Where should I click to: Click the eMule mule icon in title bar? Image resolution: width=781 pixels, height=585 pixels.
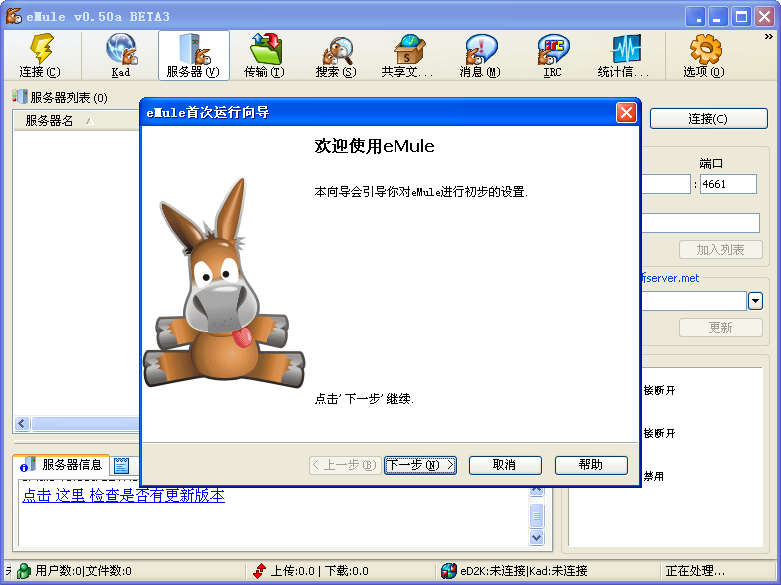pos(13,16)
